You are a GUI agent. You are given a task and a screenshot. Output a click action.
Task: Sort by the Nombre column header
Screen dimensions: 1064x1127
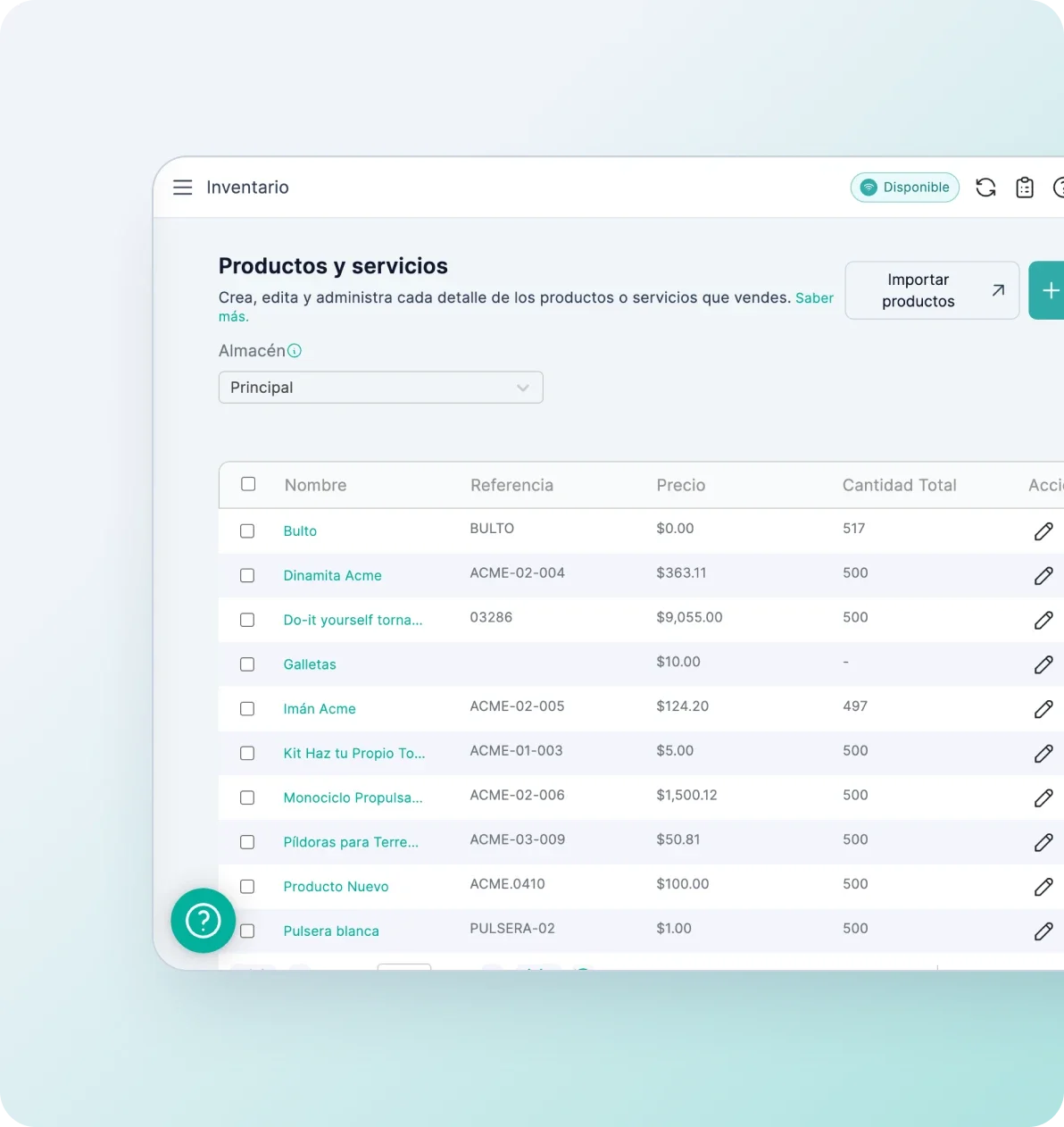(x=315, y=485)
